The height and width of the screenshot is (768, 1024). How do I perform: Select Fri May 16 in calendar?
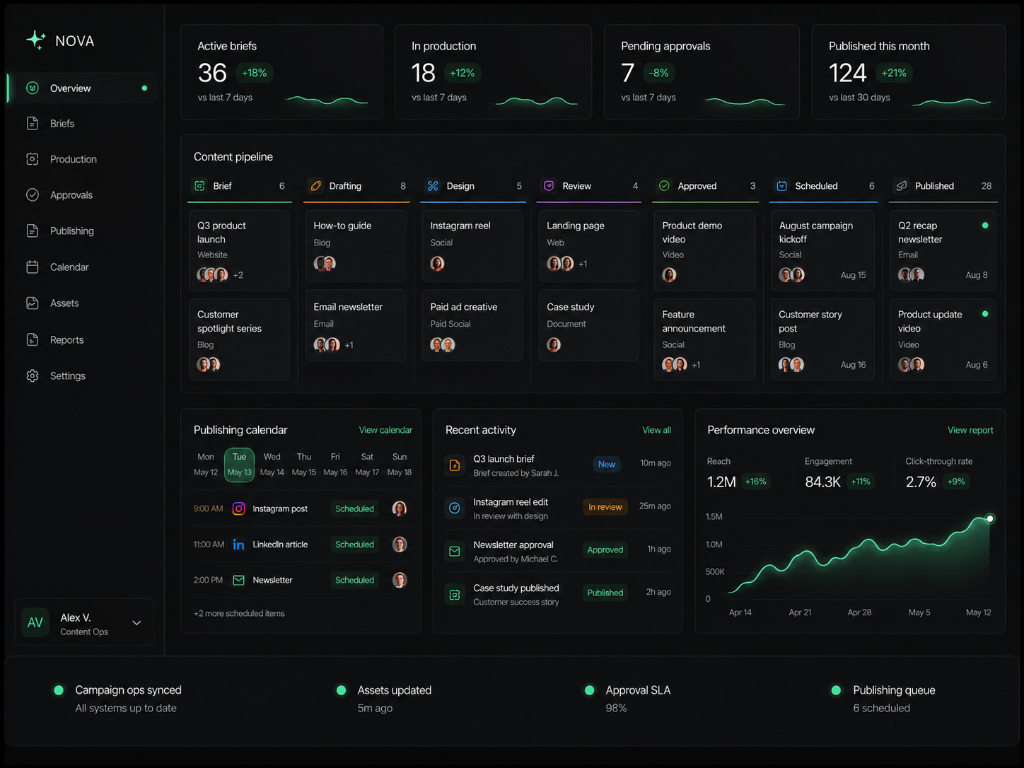tap(335, 464)
